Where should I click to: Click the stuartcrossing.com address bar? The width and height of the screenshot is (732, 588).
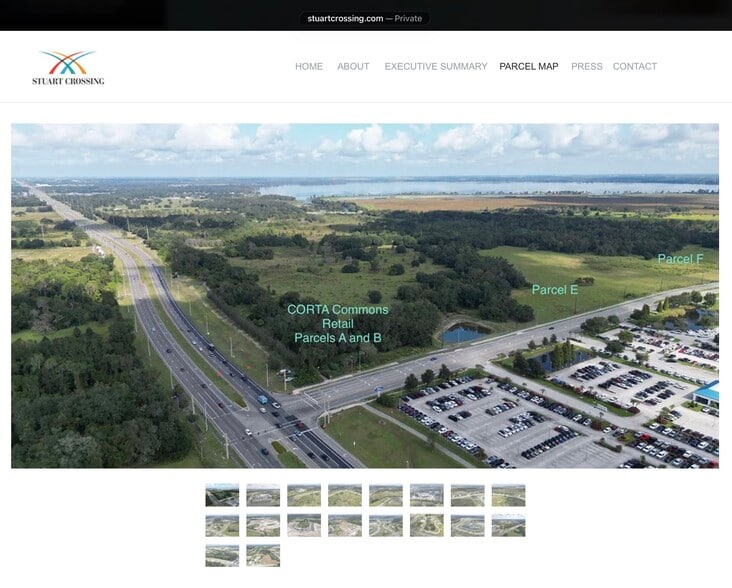coord(365,18)
